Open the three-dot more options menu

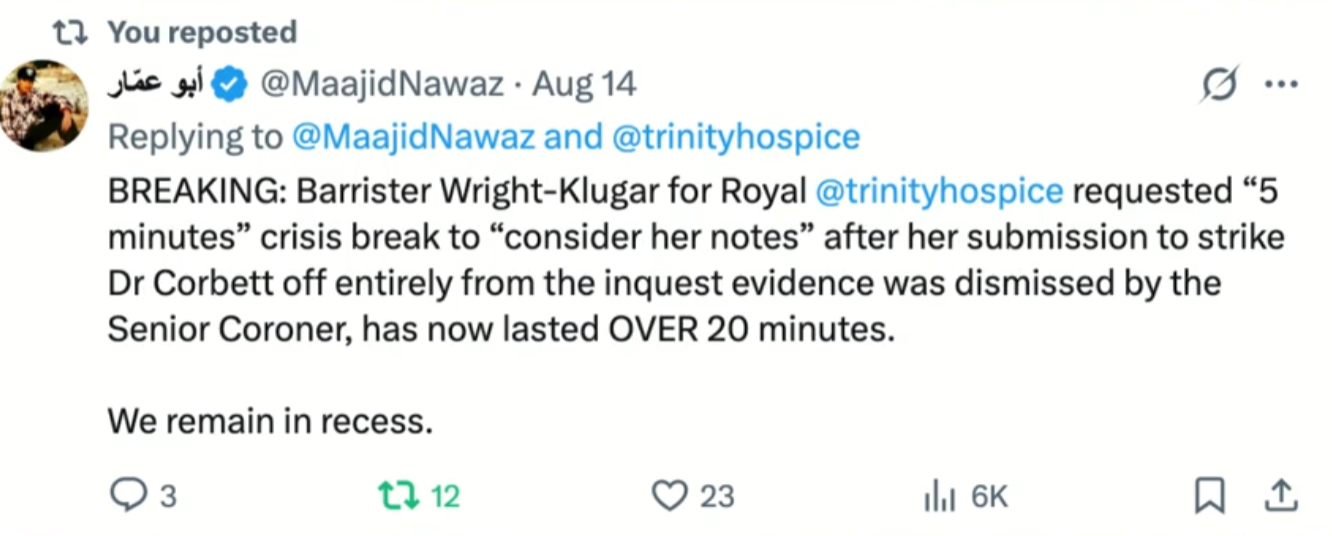(1281, 85)
